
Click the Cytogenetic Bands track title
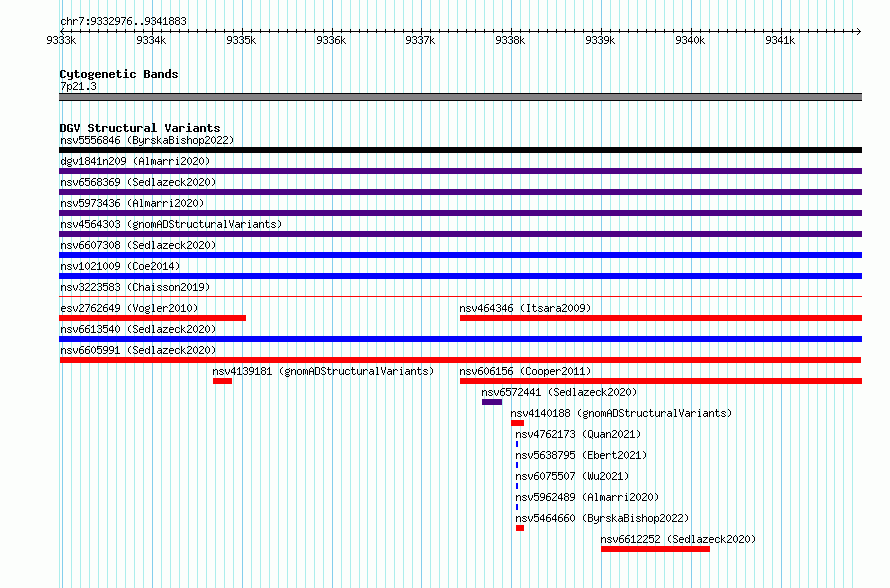(119, 74)
